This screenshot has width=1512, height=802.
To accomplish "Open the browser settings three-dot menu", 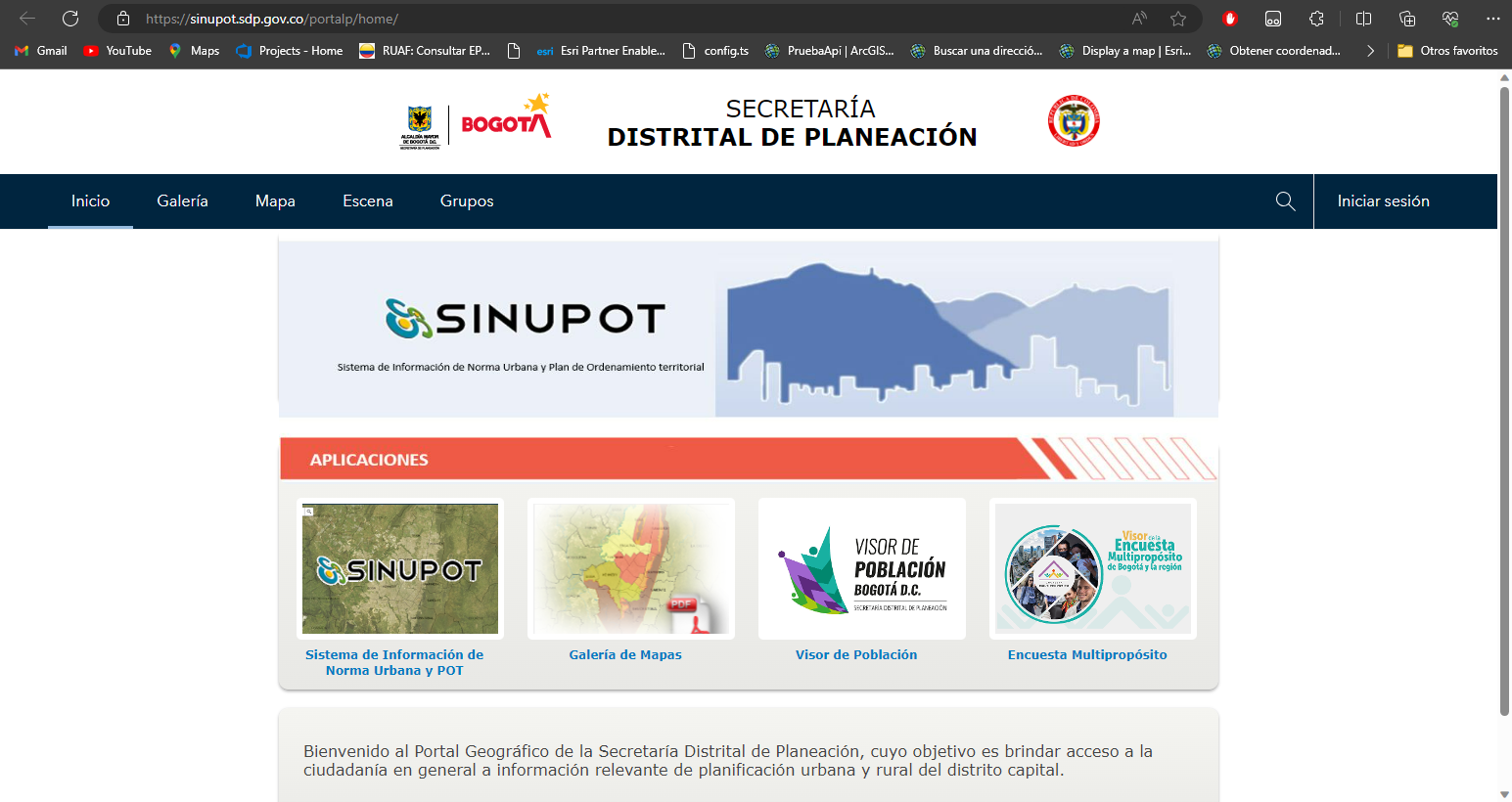I will [1492, 19].
